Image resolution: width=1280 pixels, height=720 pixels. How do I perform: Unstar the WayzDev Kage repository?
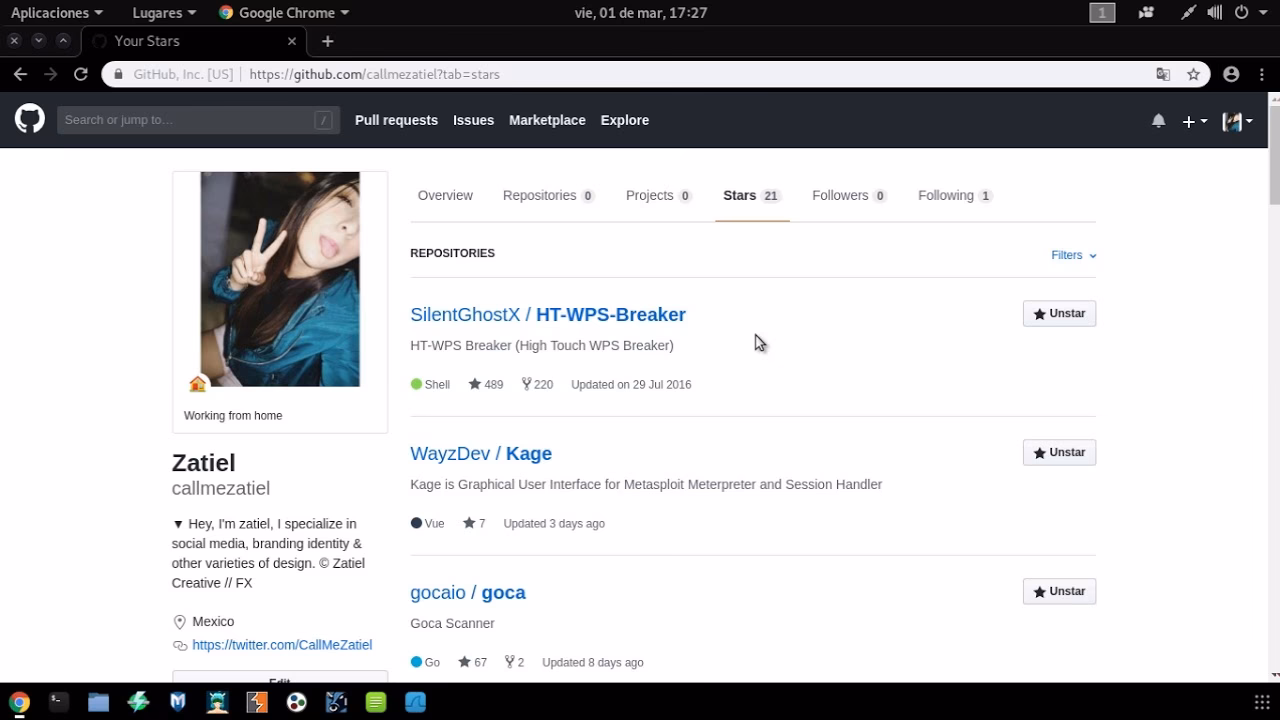(1059, 453)
